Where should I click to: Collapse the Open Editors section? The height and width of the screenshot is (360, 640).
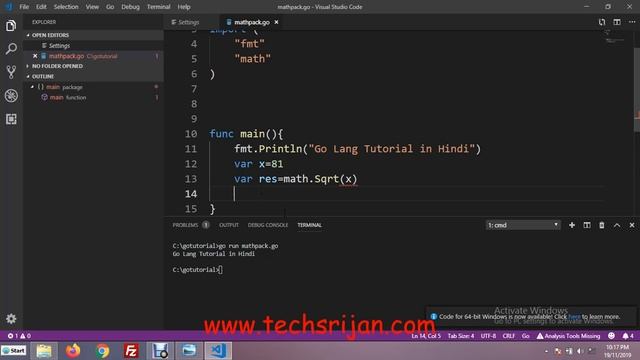click(93, 35)
